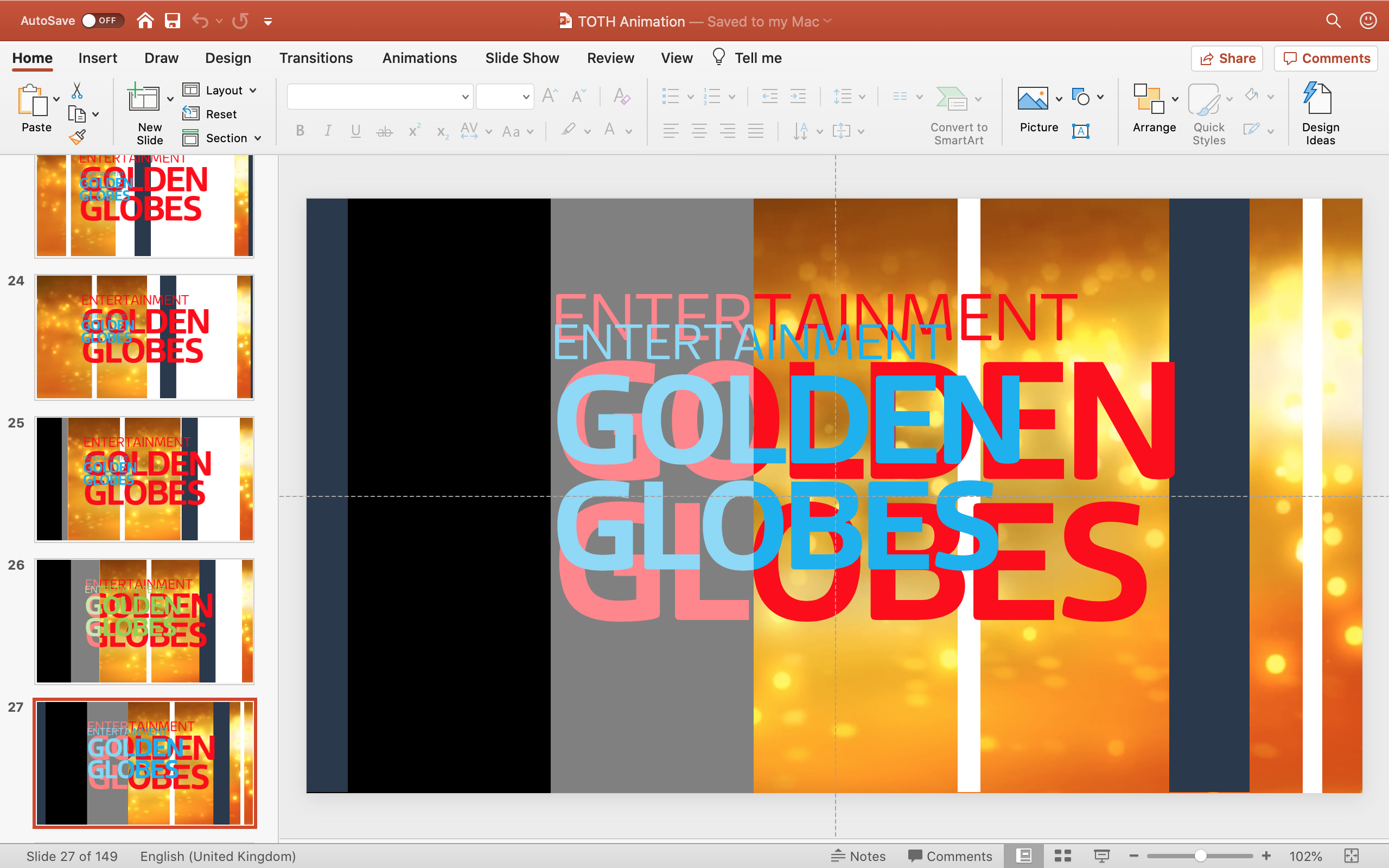
Task: Open the font size dropdown
Action: [526, 97]
